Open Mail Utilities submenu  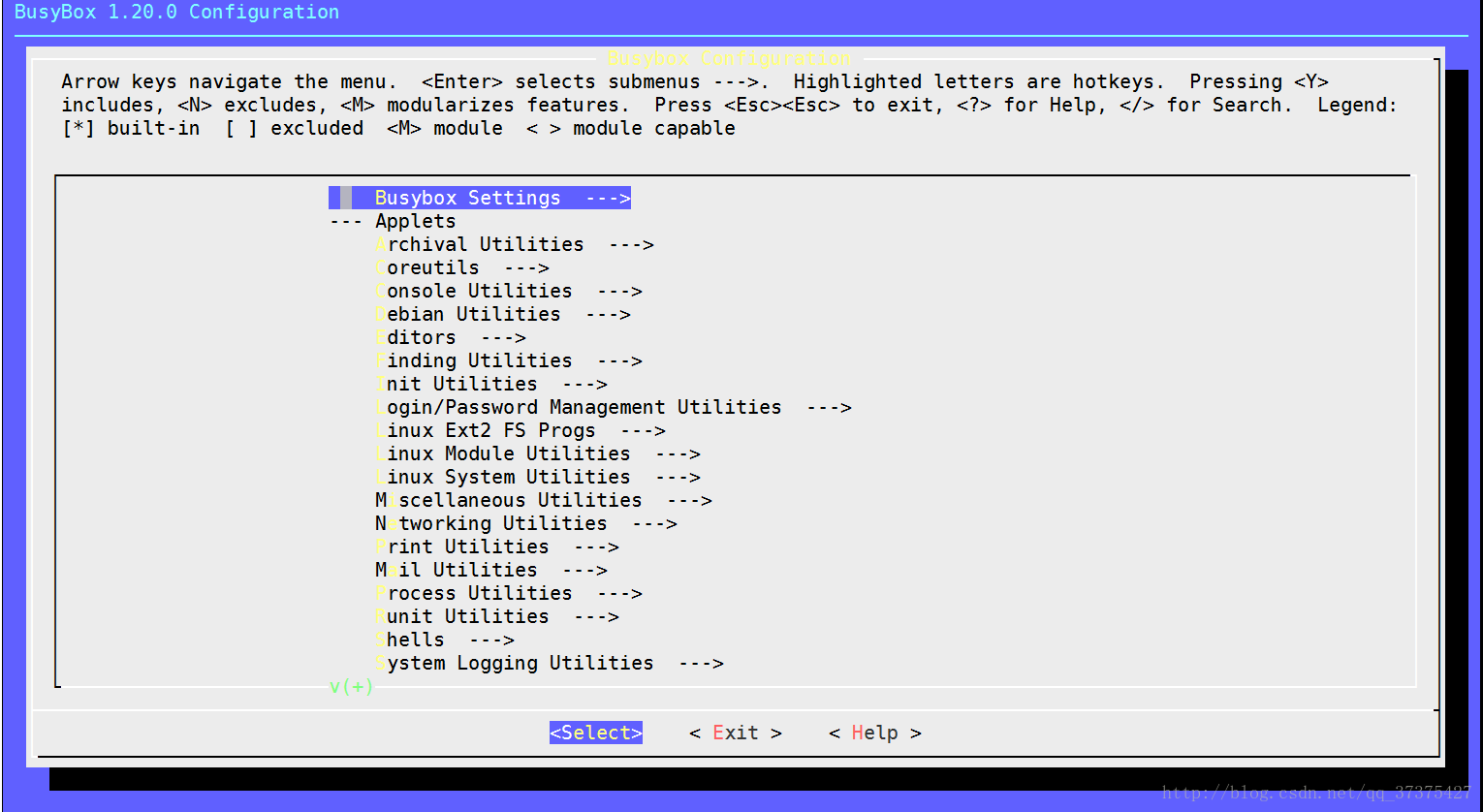click(491, 570)
